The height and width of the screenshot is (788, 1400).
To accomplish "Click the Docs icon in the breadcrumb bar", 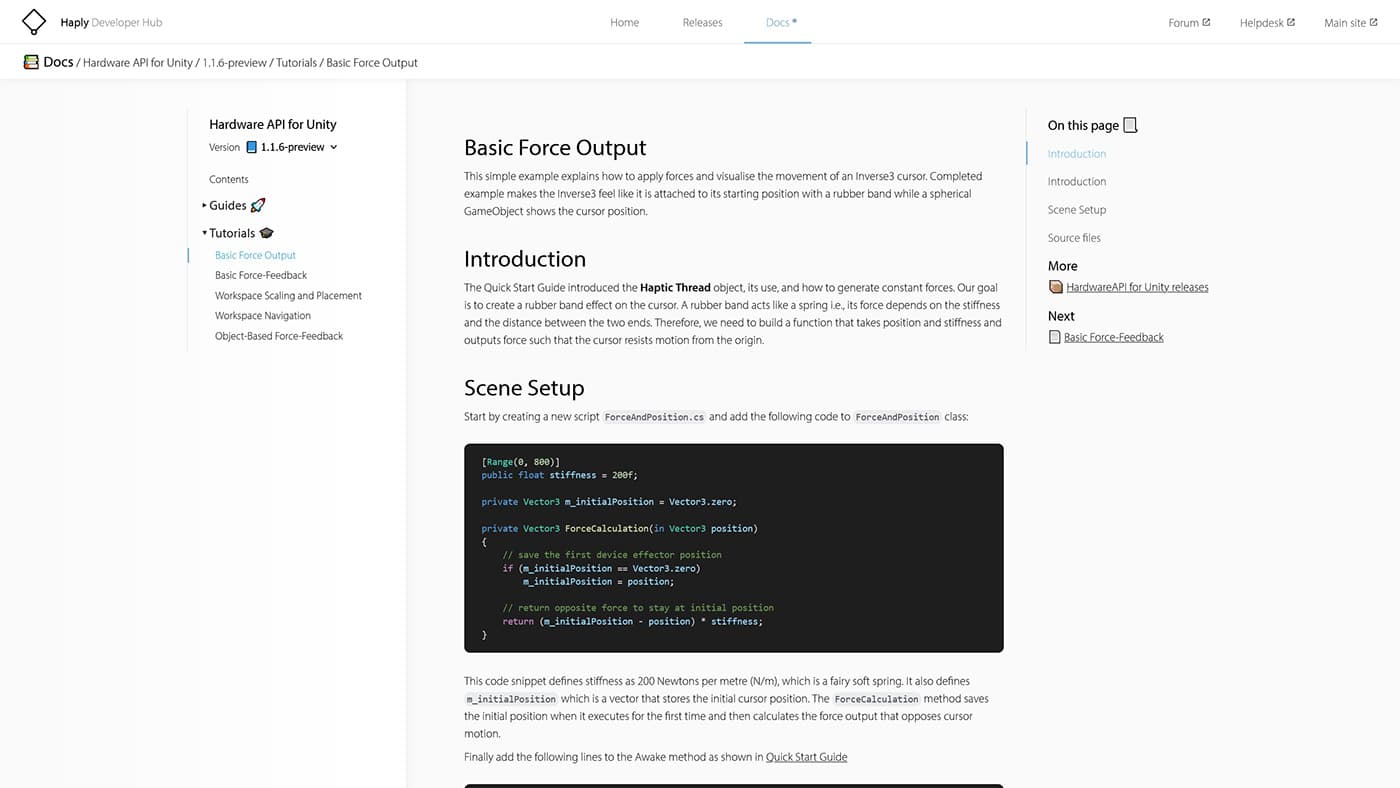I will pos(31,61).
